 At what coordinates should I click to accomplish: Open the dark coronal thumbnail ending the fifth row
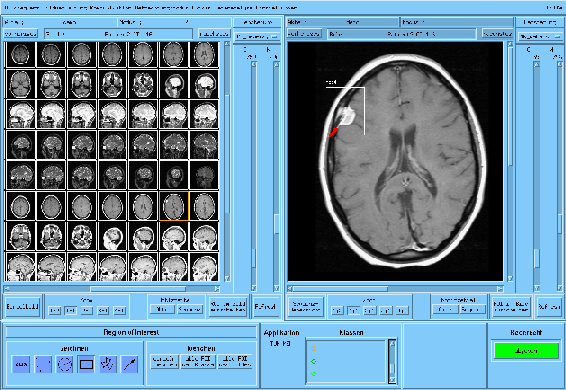(x=204, y=175)
